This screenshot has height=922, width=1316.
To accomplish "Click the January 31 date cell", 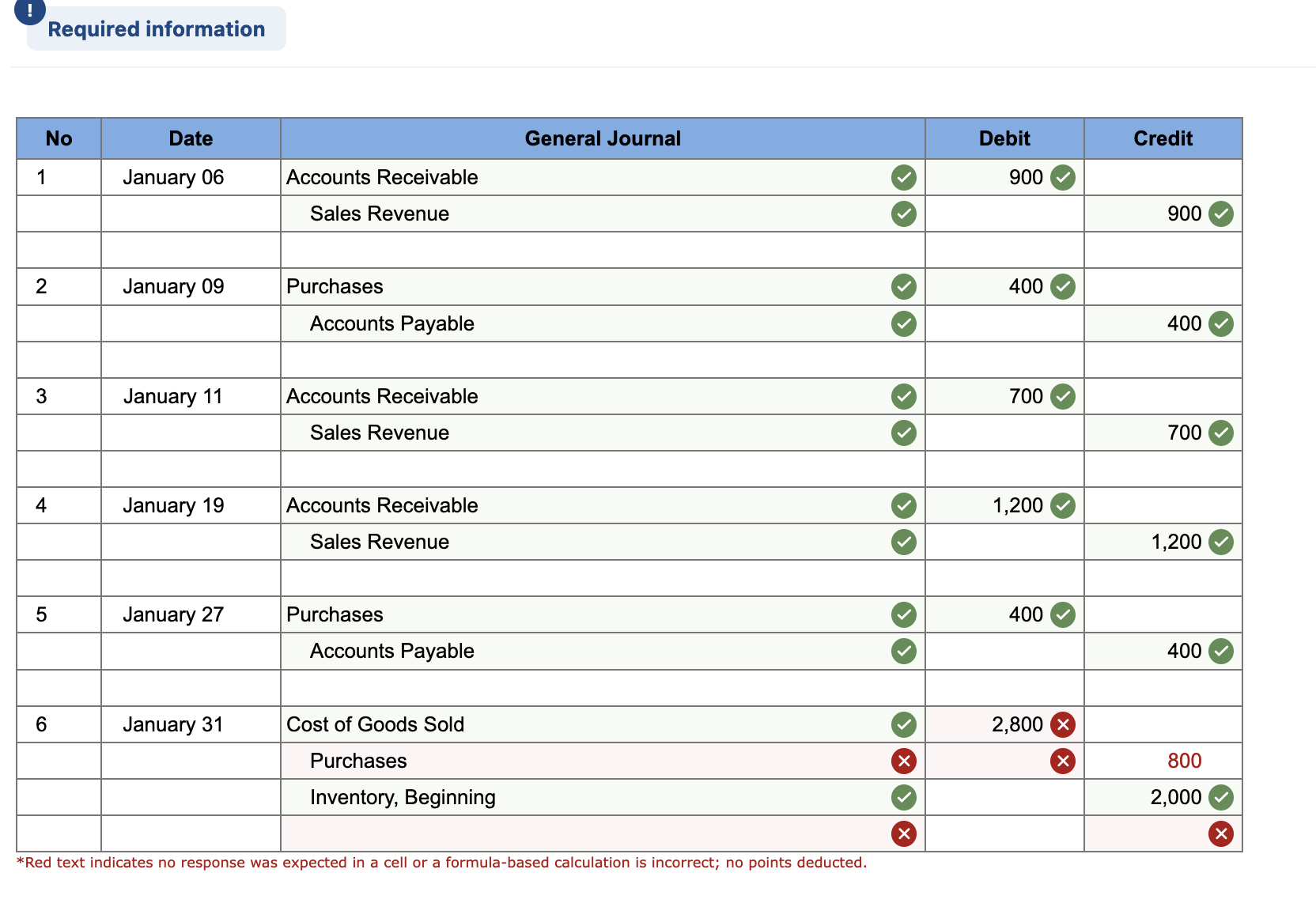I will (x=191, y=724).
